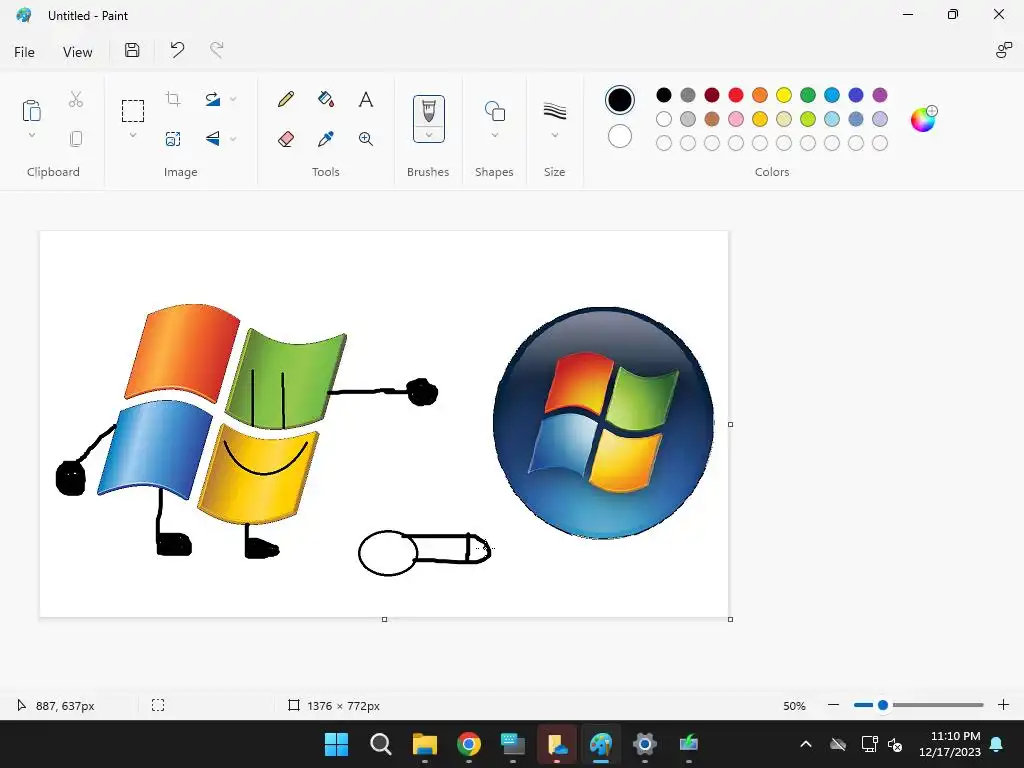Select the Pencil tool
The image size is (1024, 768).
coord(286,99)
